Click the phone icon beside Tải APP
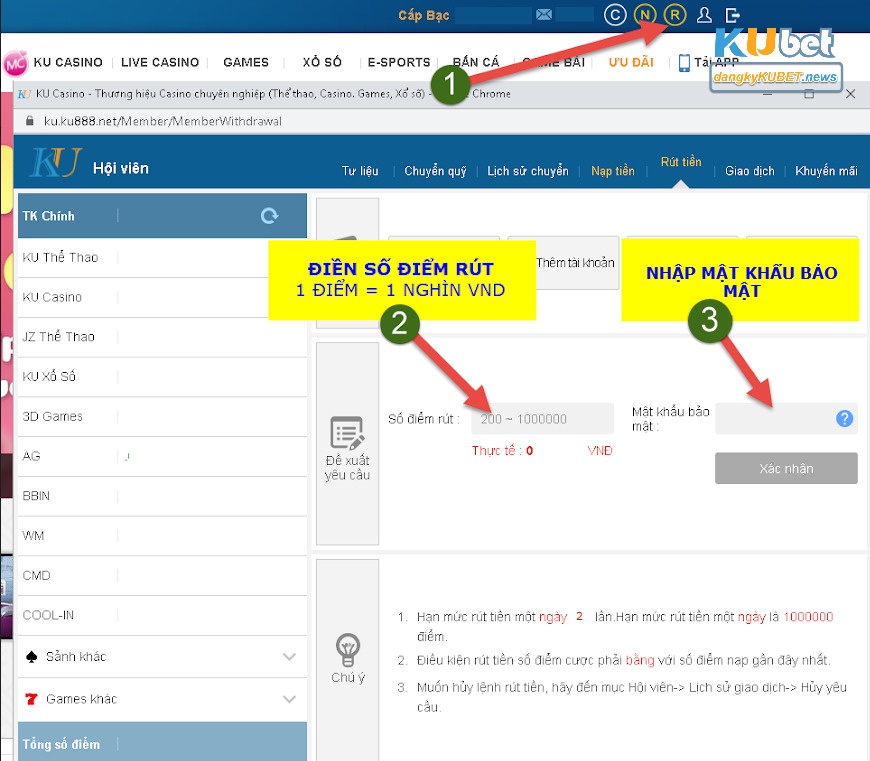The image size is (870, 761). point(684,62)
